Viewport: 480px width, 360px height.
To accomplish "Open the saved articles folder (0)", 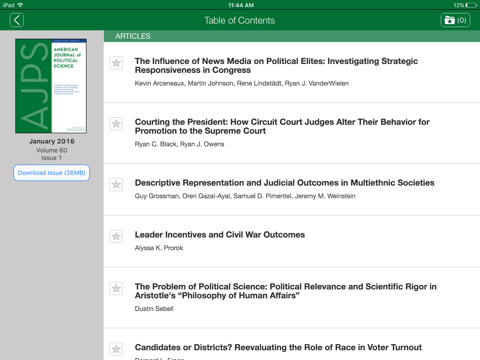I will click(455, 20).
